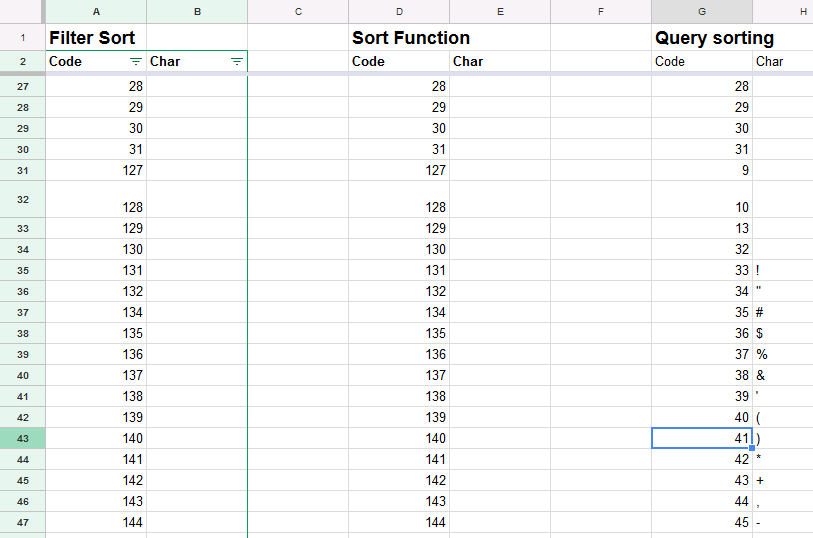This screenshot has height=538, width=813.
Task: Click the "Sort Function" title cell
Action: point(411,38)
